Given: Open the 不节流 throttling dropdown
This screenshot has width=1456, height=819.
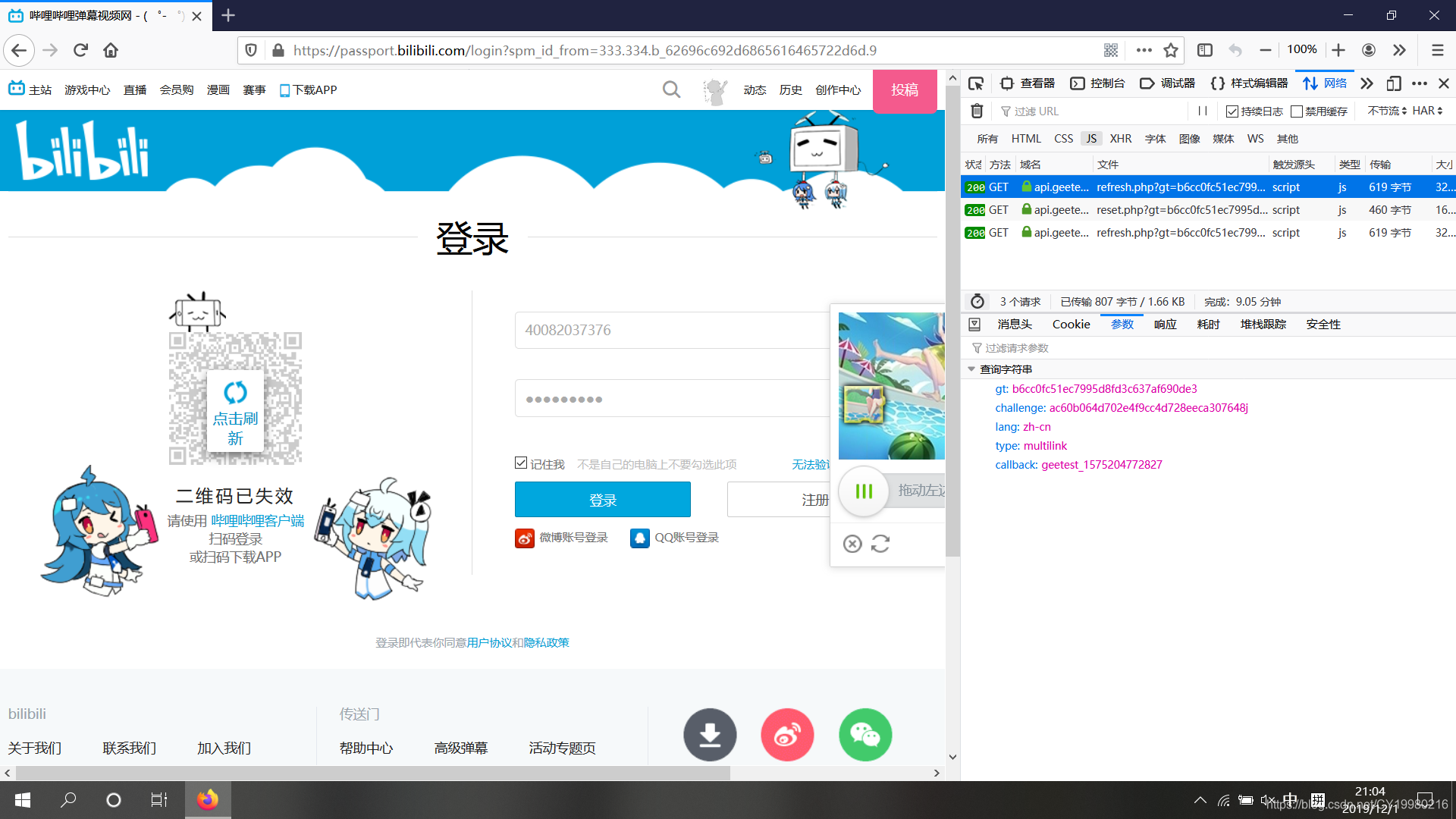Looking at the screenshot, I should 1387,111.
